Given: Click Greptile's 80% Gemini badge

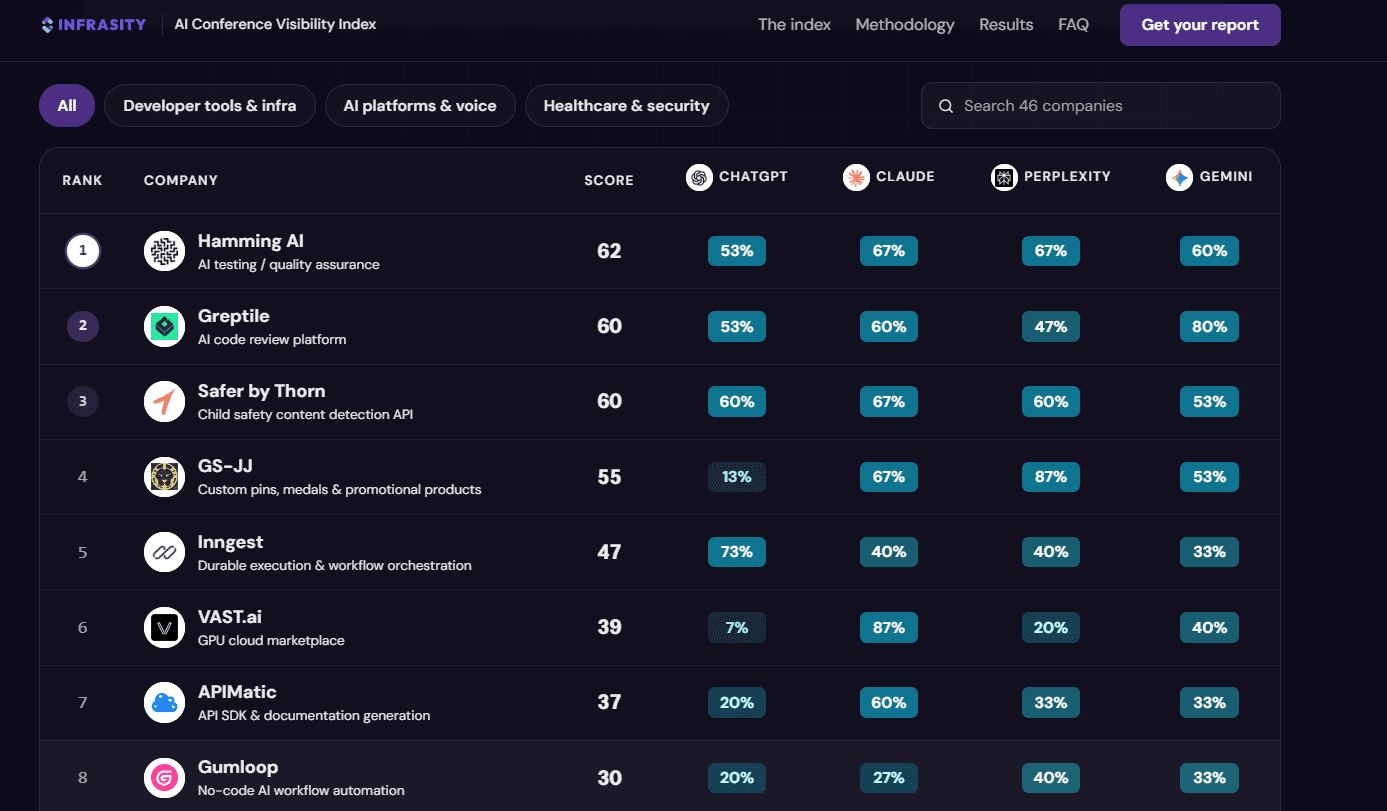Looking at the screenshot, I should pos(1209,326).
